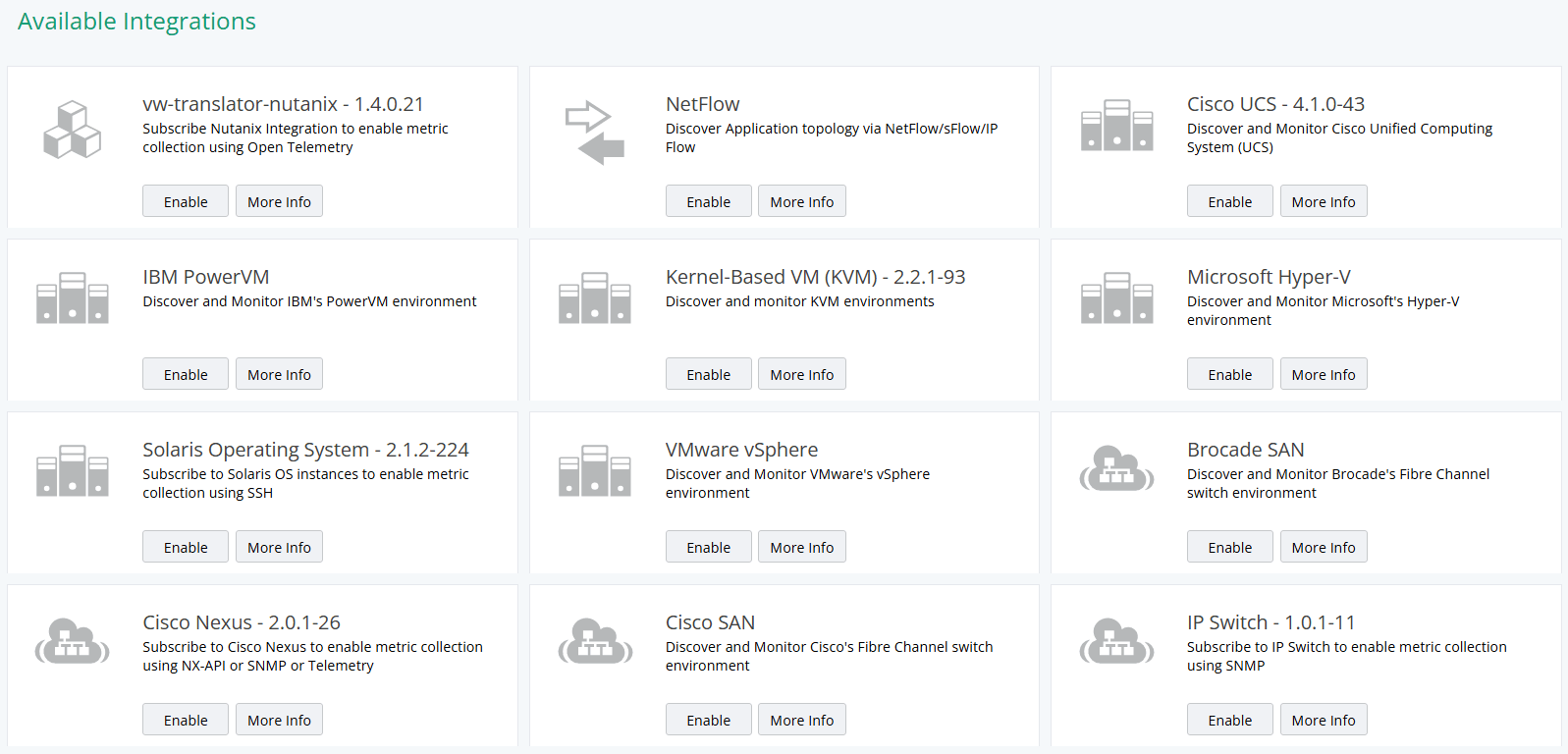The width and height of the screenshot is (1568, 754).
Task: Enable the IP Switch integration
Action: pyautogui.click(x=1230, y=720)
